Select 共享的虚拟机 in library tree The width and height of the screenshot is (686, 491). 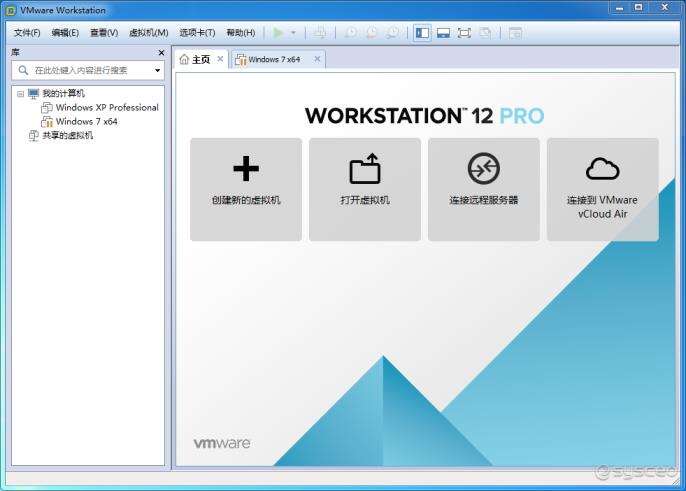[67, 135]
